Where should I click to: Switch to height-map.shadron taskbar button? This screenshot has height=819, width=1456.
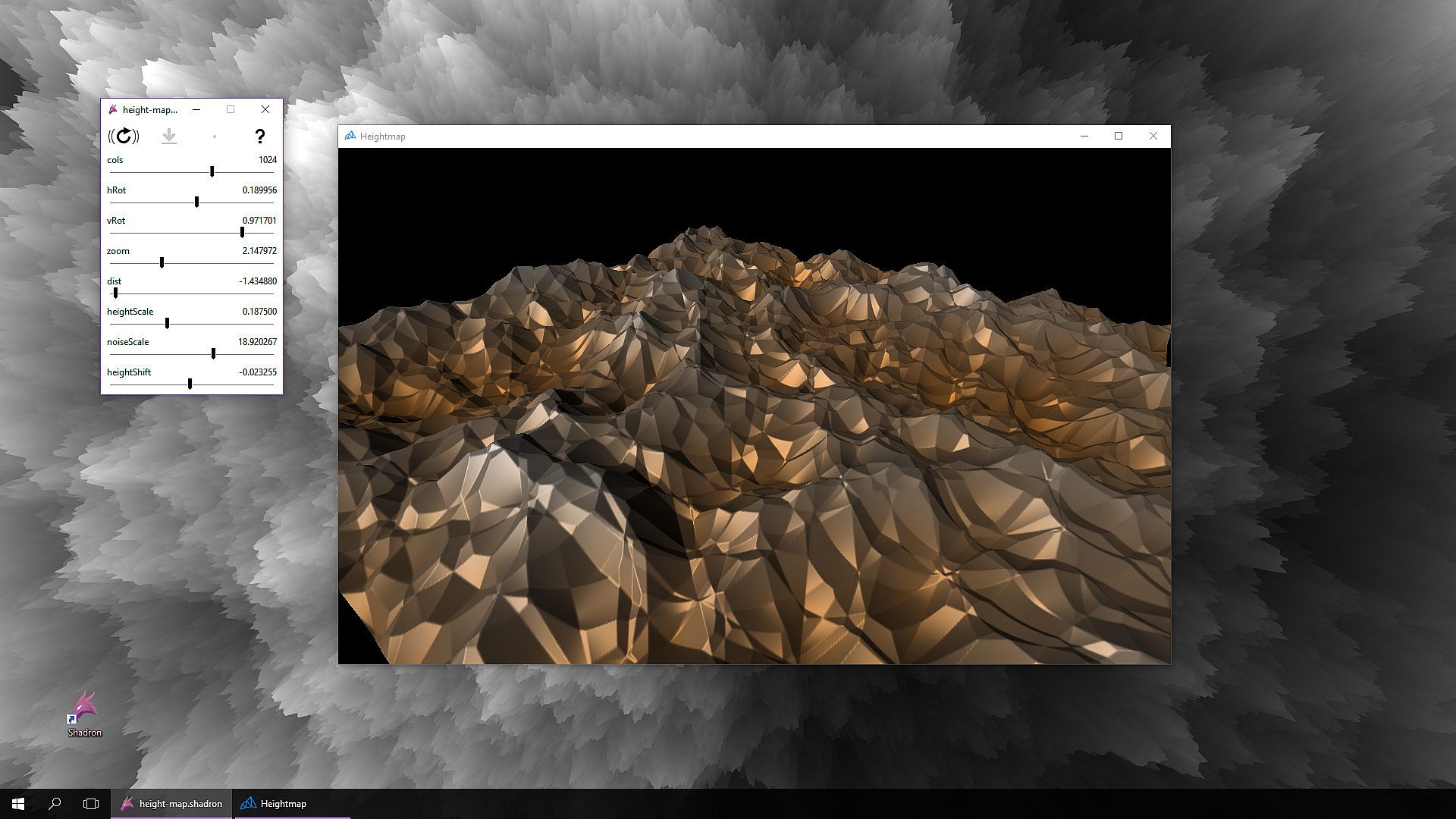click(x=172, y=804)
